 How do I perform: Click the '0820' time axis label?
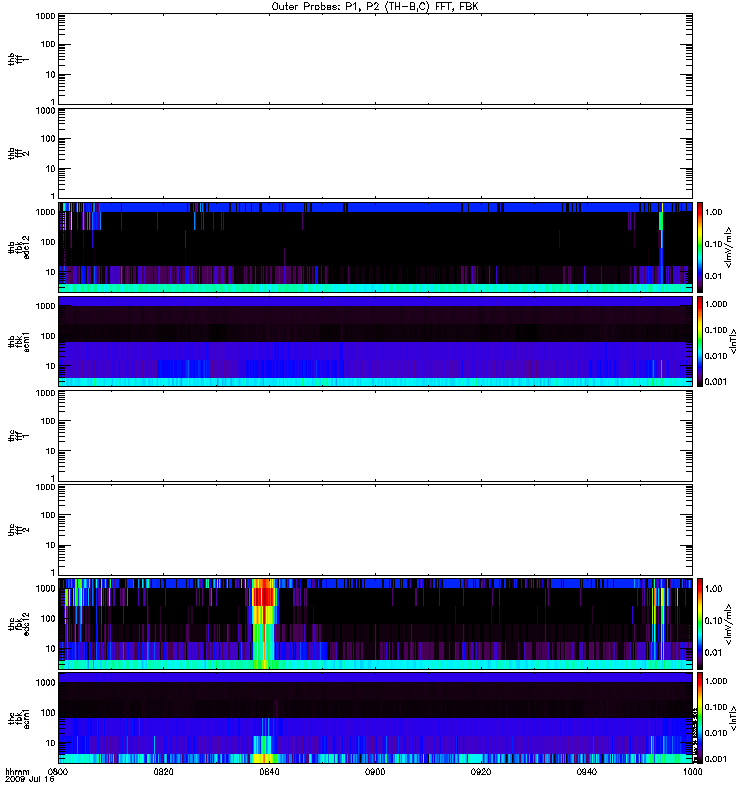pos(163,772)
